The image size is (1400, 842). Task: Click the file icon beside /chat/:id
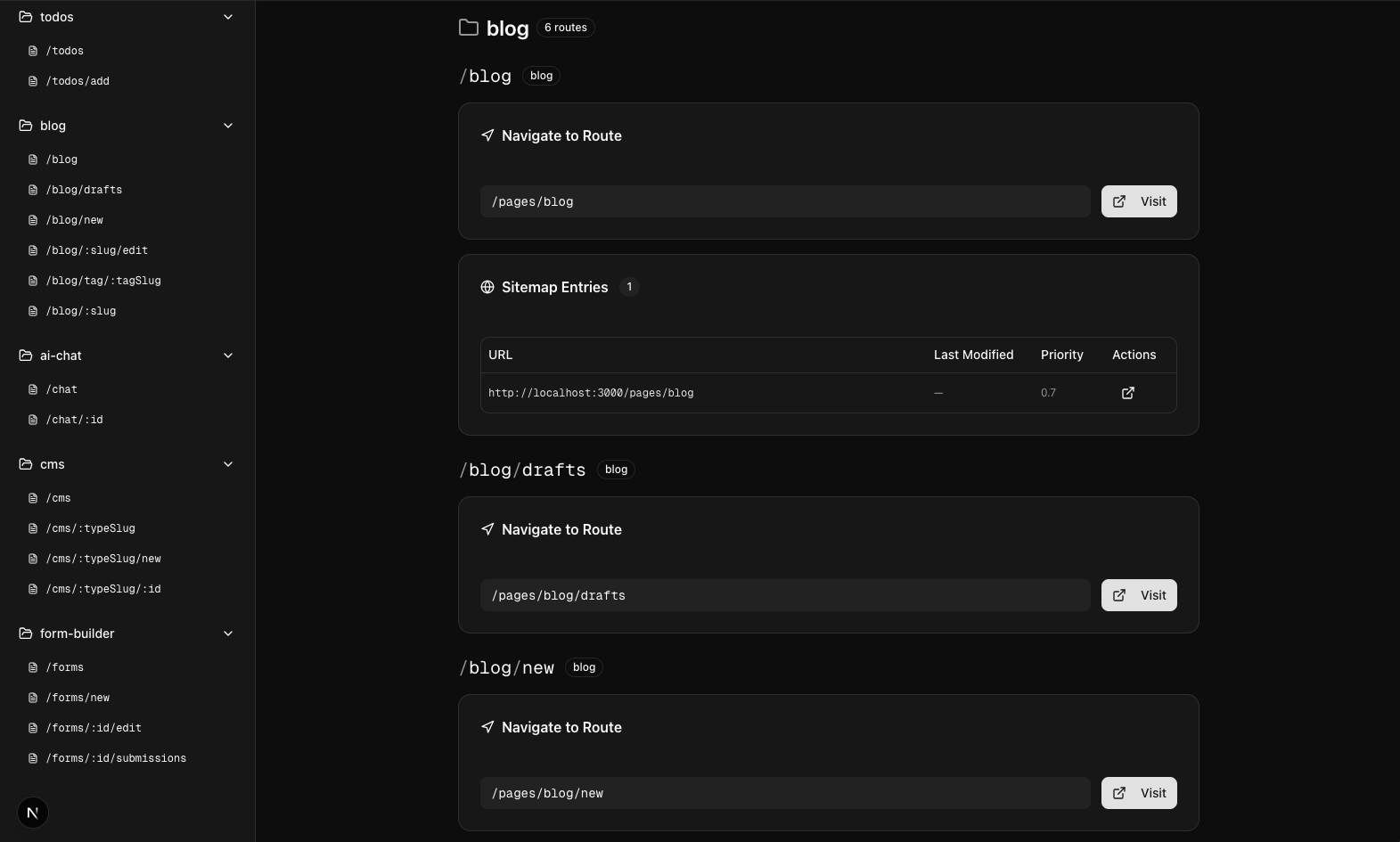tap(33, 420)
